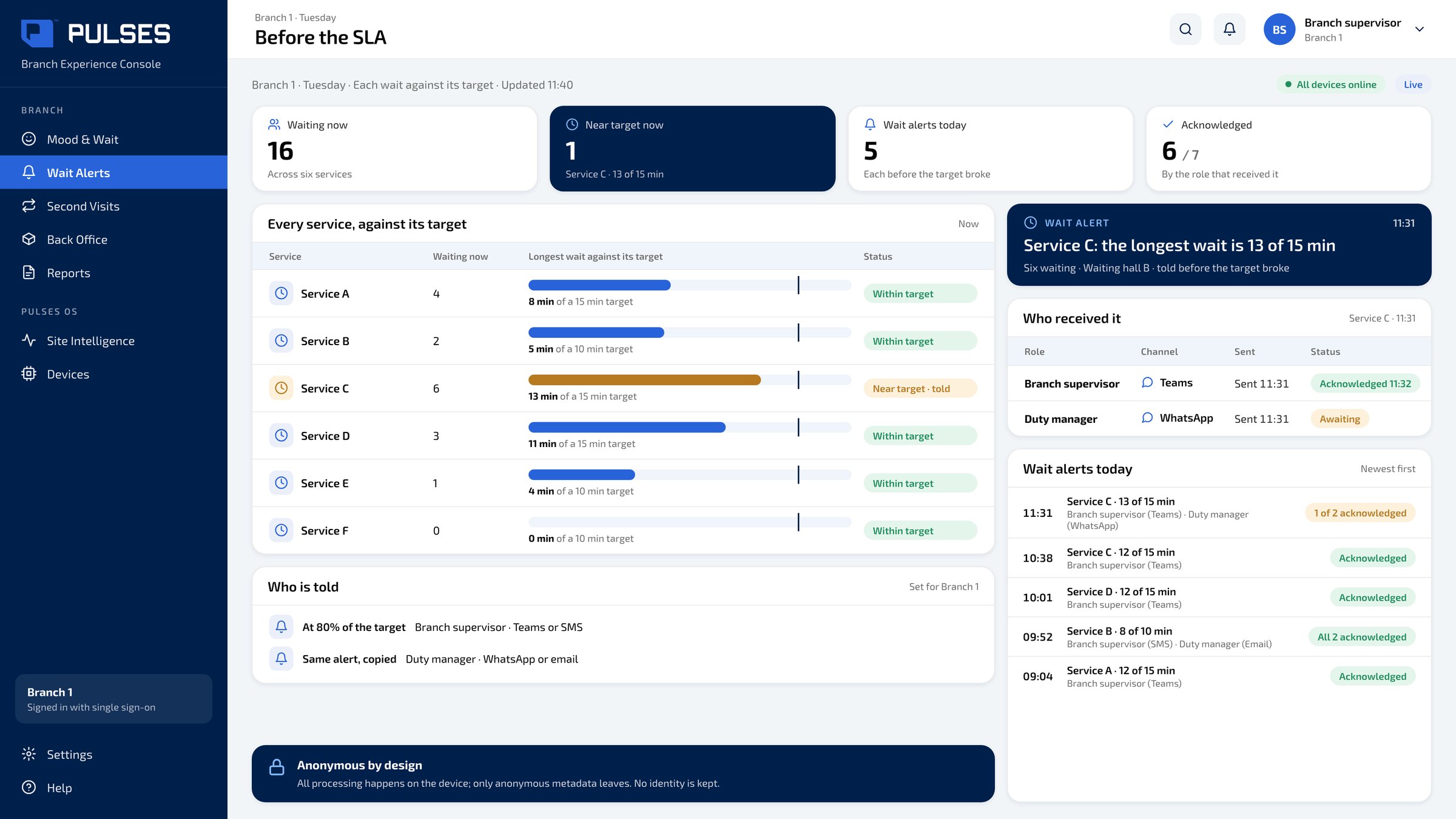Screen dimensions: 1456x819
Task: Select the 09:04 Service A alert entry
Action: pos(1219,676)
